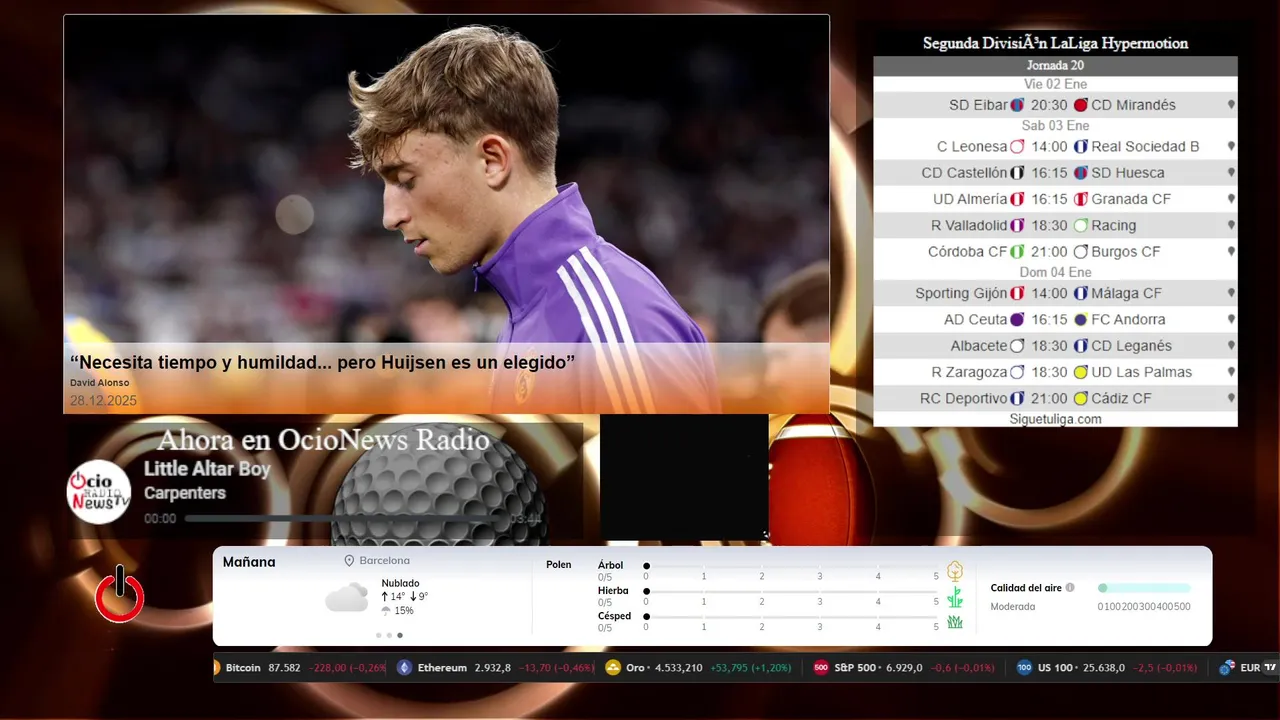Open venue pin for R Zaragoza match
Viewport: 1280px width, 720px height.
pos(1231,372)
